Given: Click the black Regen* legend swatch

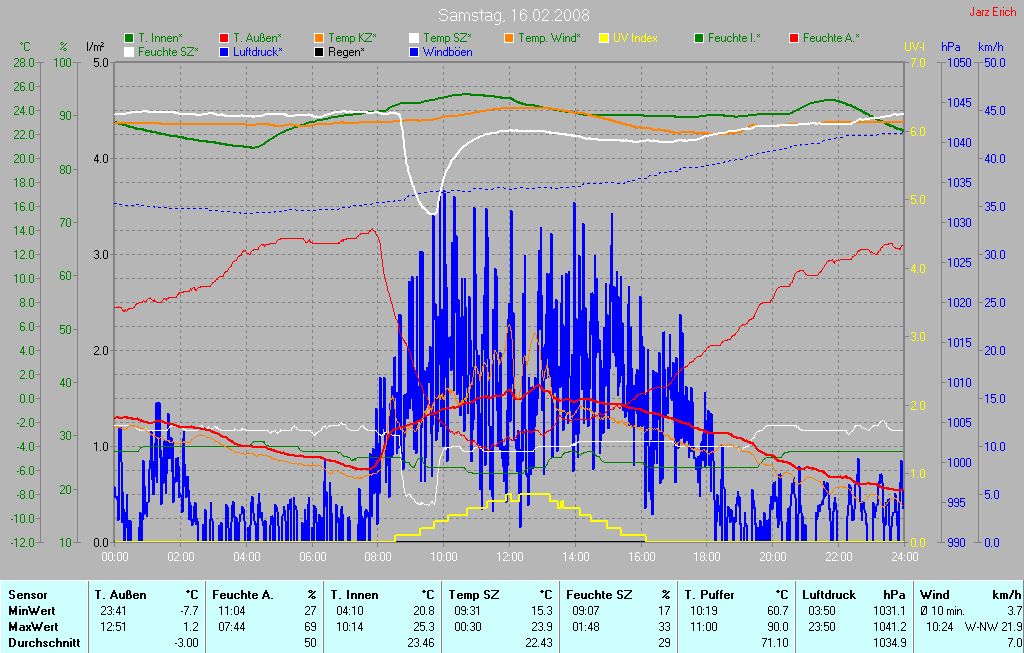Looking at the screenshot, I should coord(319,52).
